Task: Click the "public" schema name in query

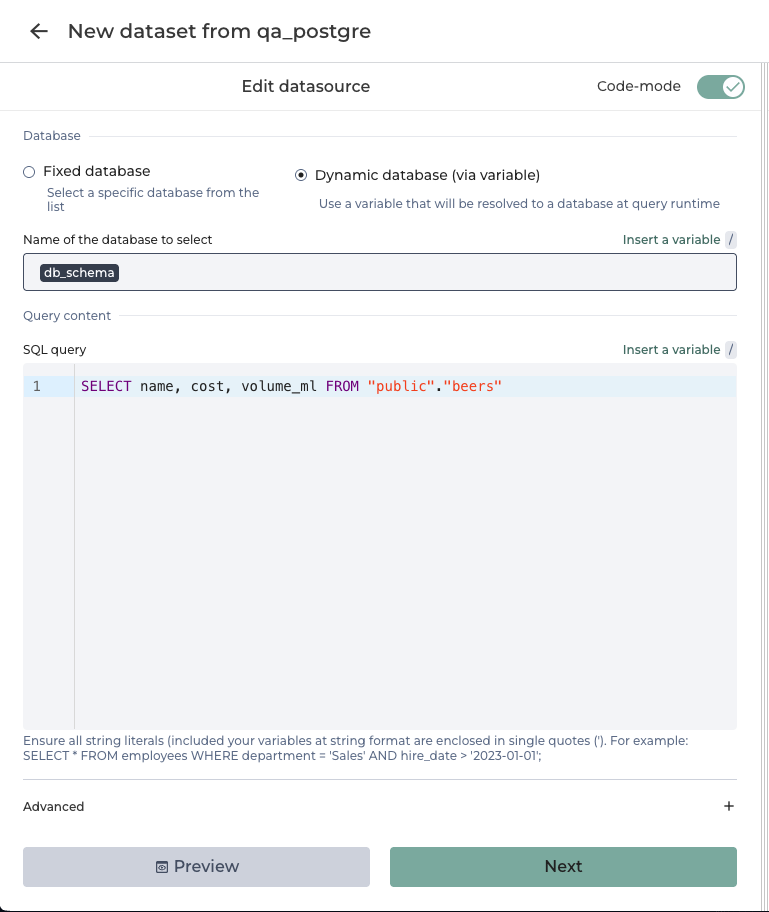Action: 401,386
